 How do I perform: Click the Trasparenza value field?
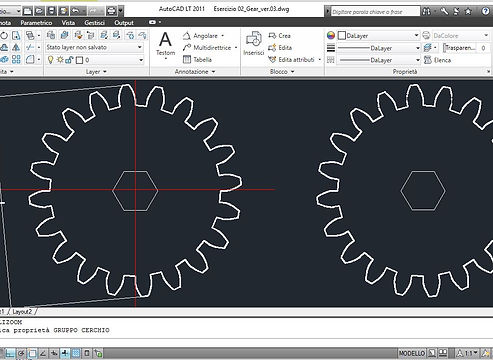[483, 48]
